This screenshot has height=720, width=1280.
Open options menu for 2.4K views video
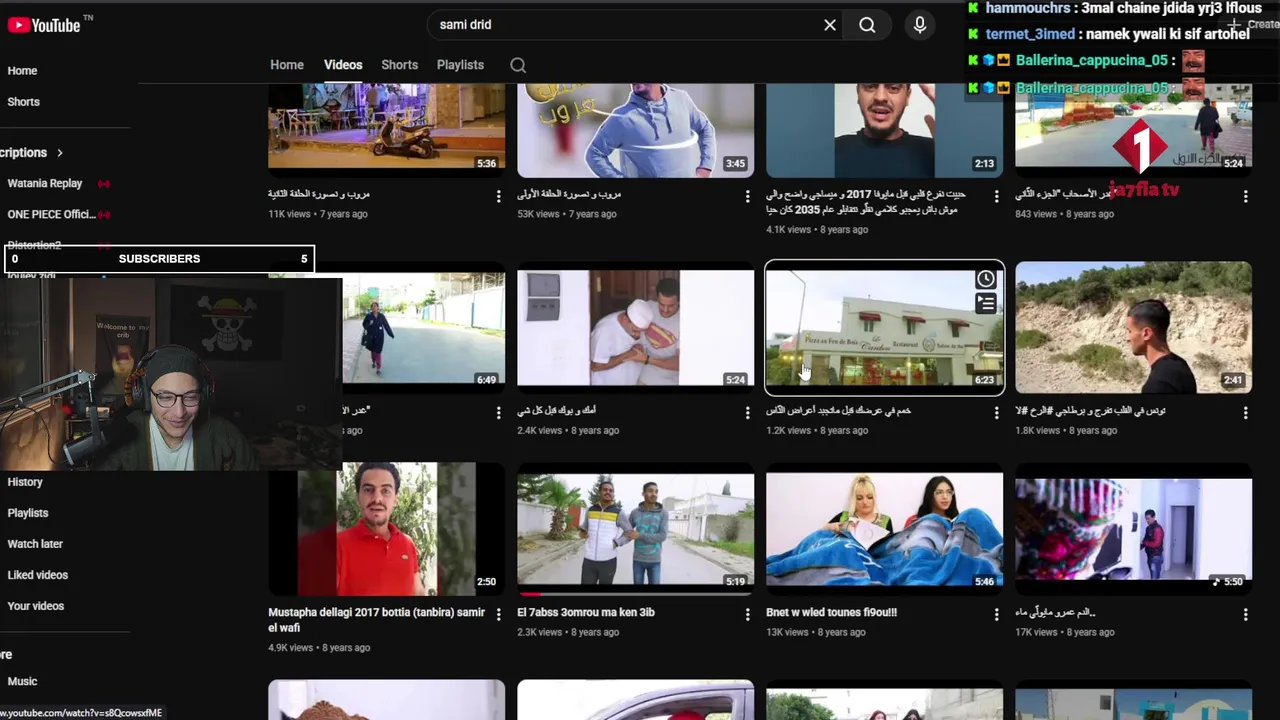(x=747, y=413)
